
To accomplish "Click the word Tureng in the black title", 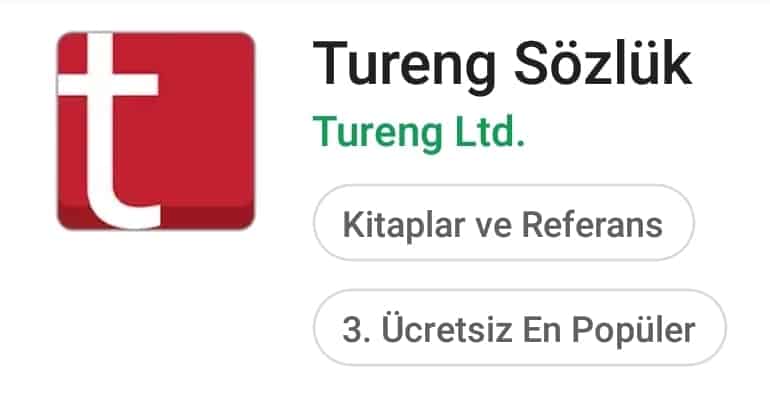I will 404,67.
